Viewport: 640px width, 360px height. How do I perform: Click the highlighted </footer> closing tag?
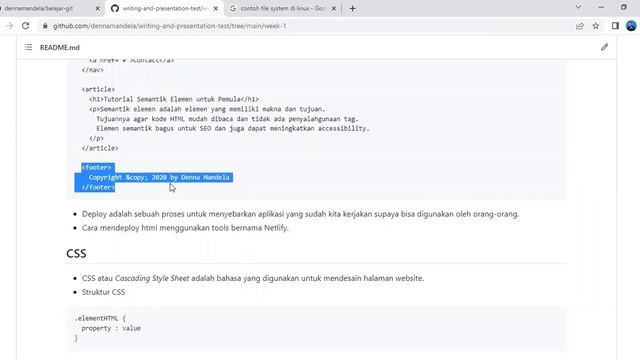pyautogui.click(x=98, y=187)
